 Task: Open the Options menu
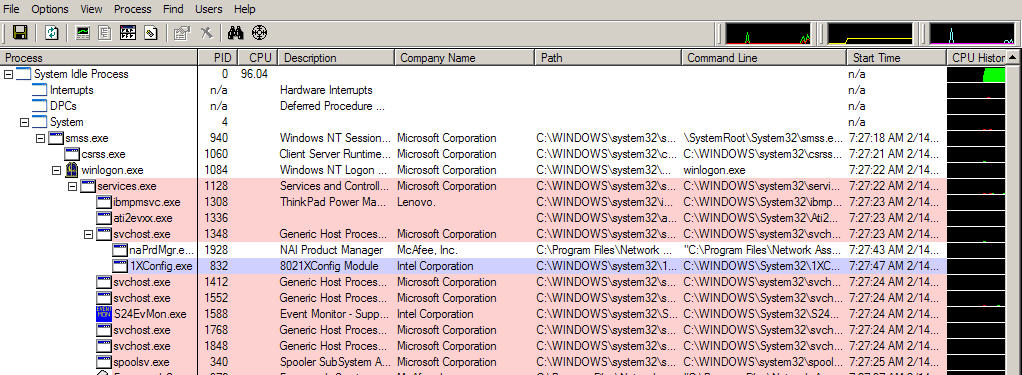[50, 9]
